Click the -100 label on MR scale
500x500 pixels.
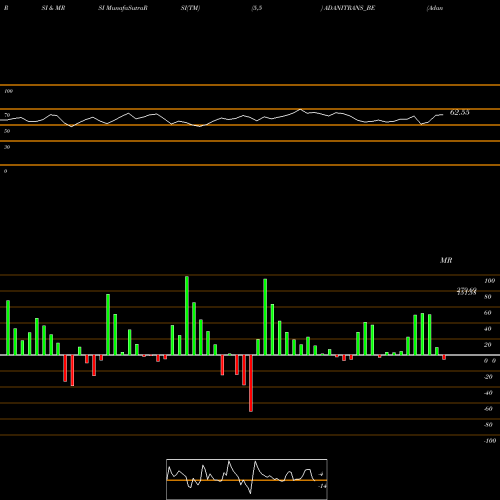[x=490, y=441]
